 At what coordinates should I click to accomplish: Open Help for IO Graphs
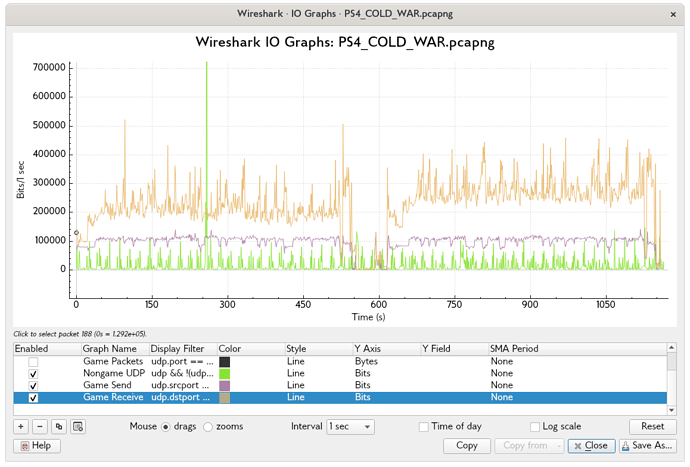point(35,446)
